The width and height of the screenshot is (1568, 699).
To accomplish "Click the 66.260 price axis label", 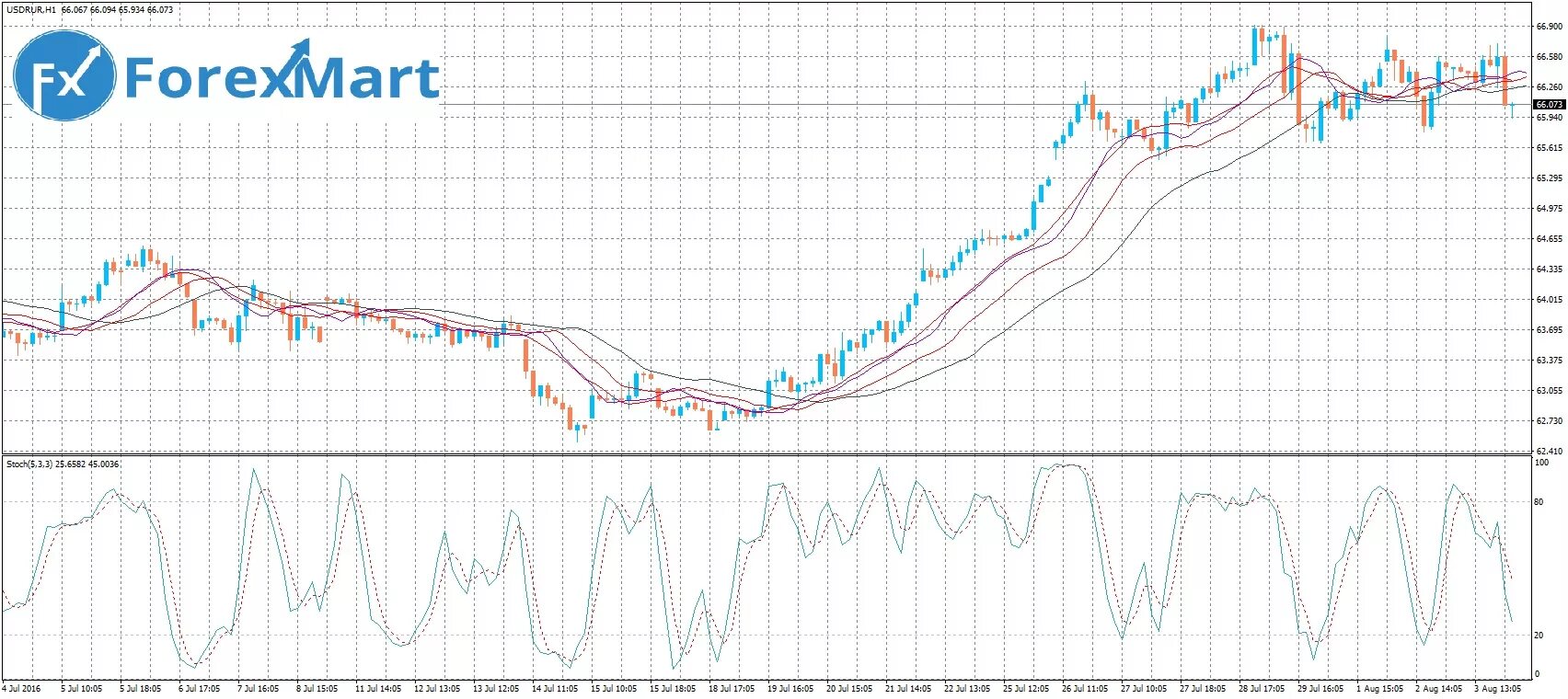I will click(1550, 87).
